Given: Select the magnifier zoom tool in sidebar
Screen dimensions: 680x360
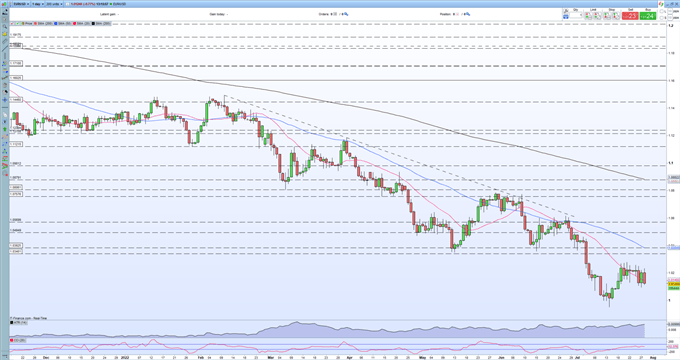Looking at the screenshot, I should click(x=5, y=26).
